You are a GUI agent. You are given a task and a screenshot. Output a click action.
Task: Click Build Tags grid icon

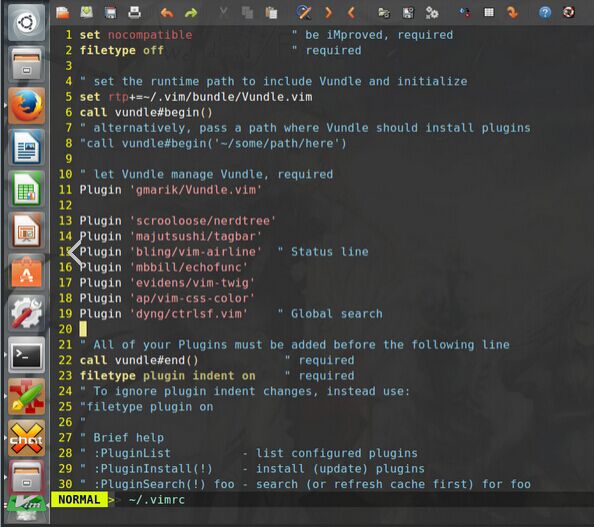pyautogui.click(x=489, y=13)
